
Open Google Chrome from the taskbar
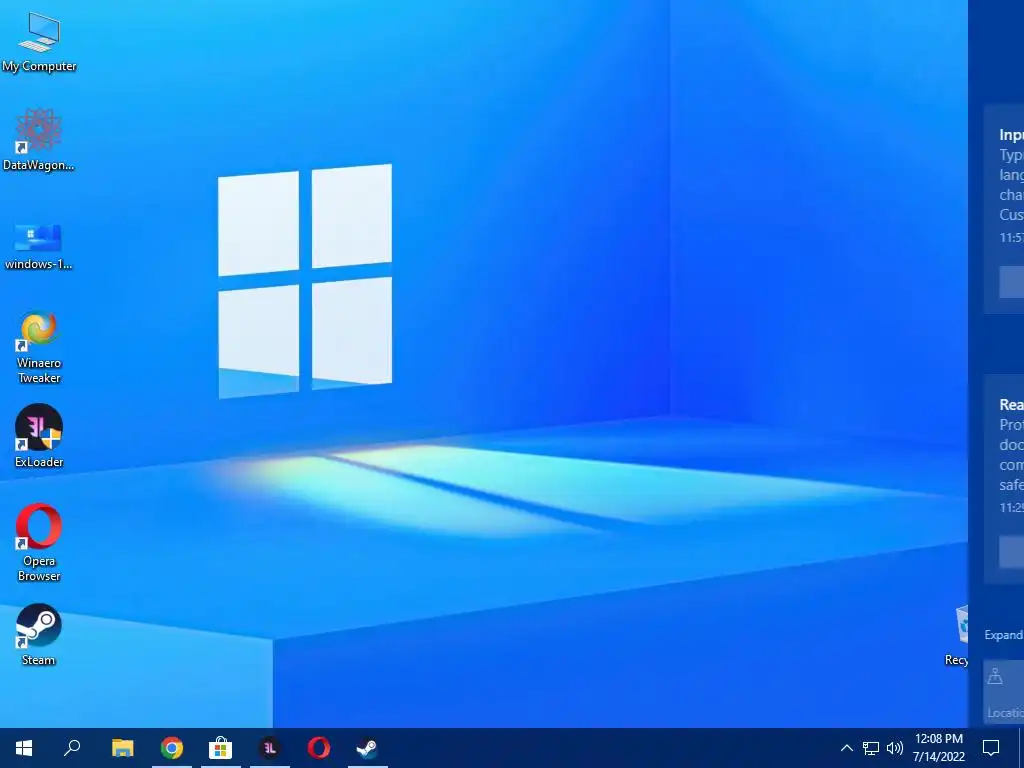coord(172,748)
